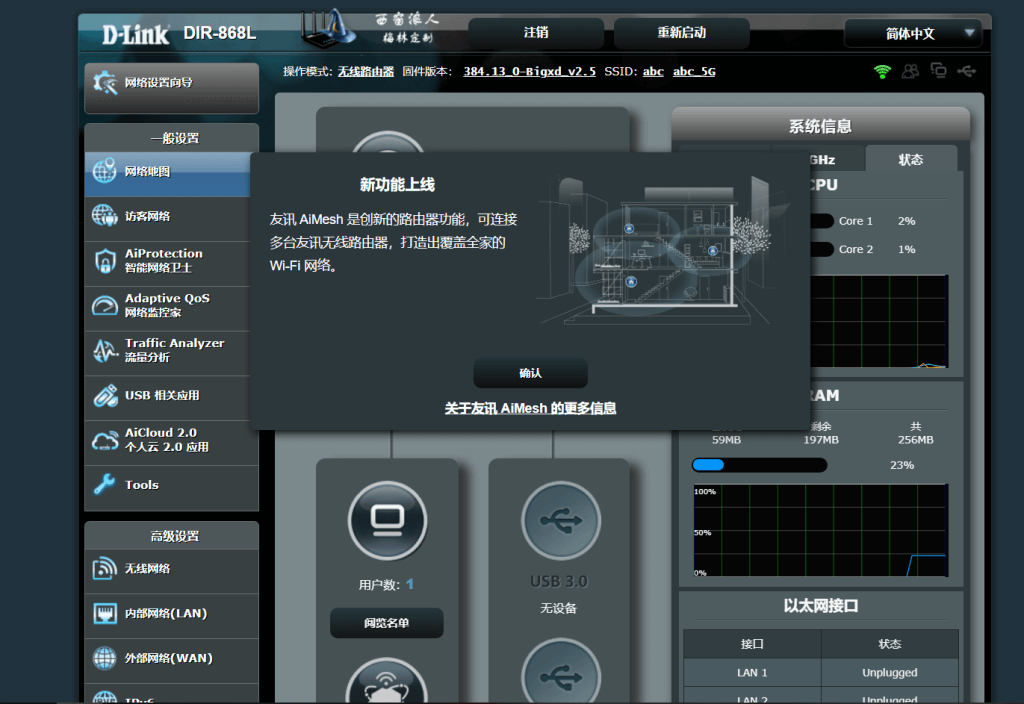Open the Wireless settings icon
The image size is (1024, 704).
pos(104,568)
